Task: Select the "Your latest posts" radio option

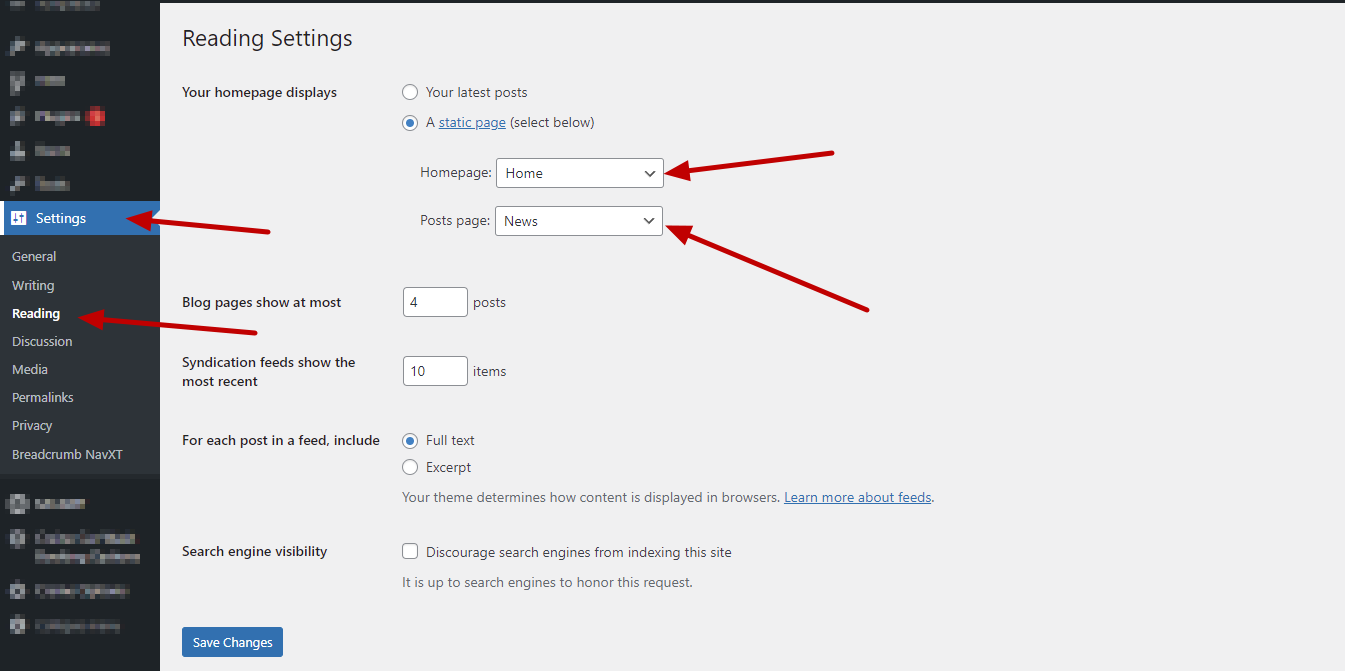Action: pyautogui.click(x=410, y=92)
